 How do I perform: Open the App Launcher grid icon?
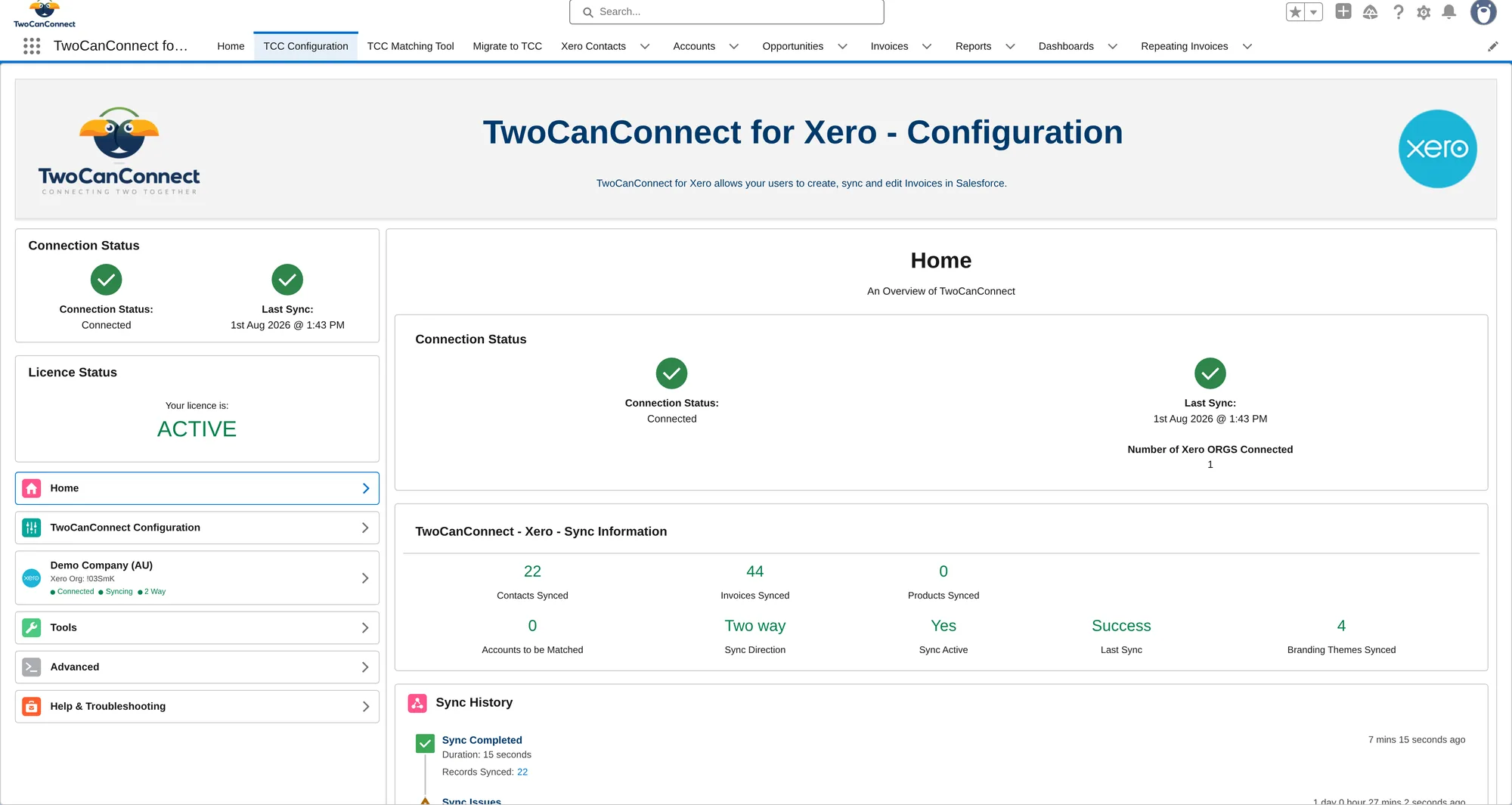click(x=32, y=46)
